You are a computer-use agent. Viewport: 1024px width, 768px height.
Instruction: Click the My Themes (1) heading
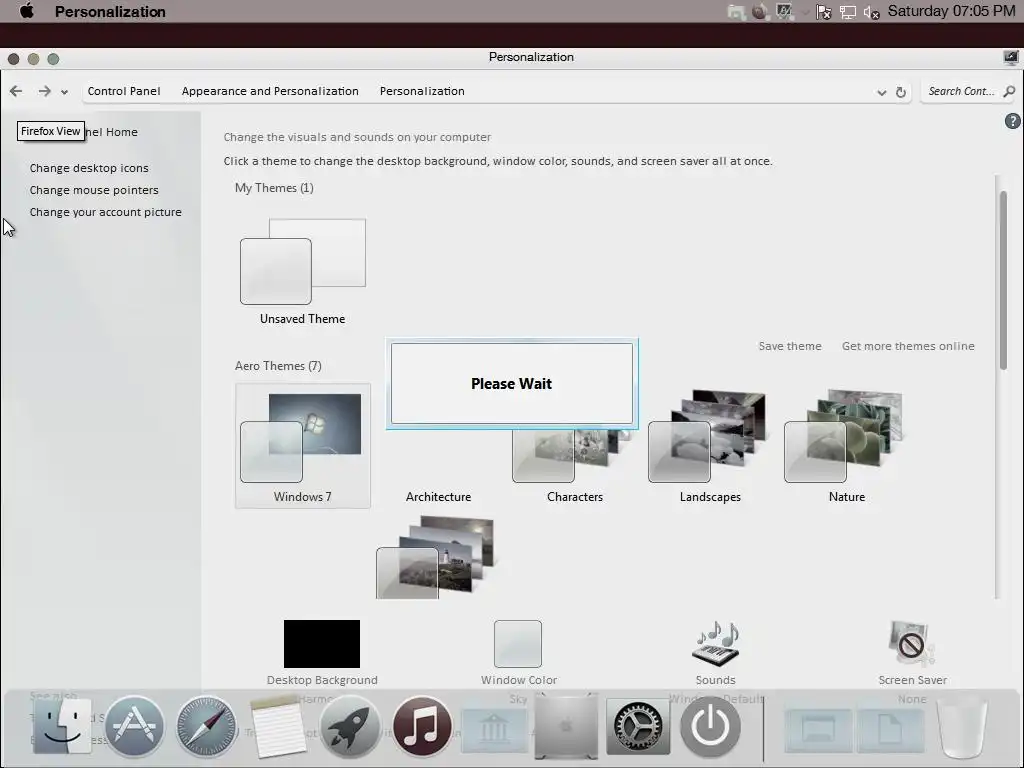(274, 188)
